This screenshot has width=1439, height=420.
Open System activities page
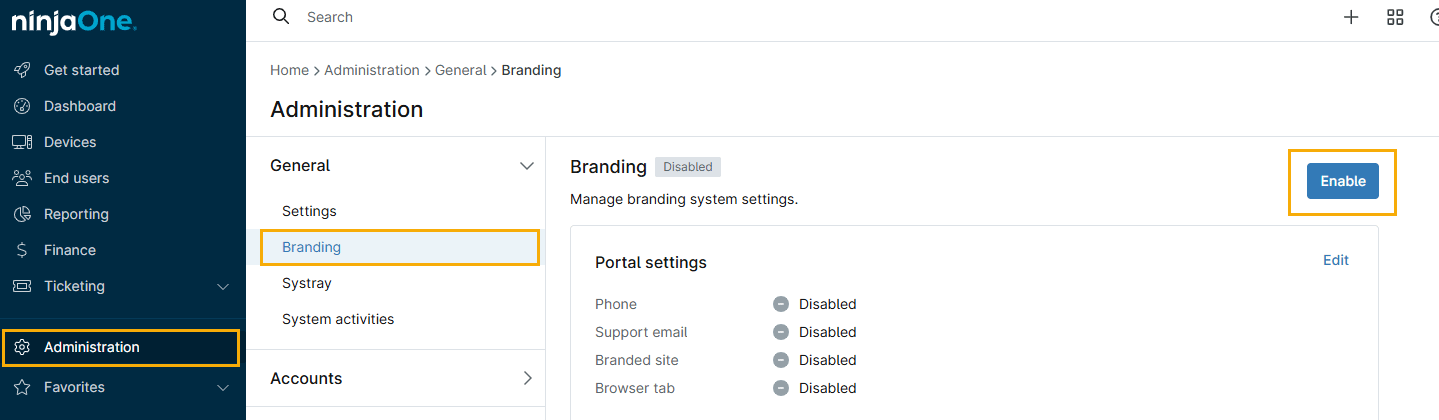338,319
